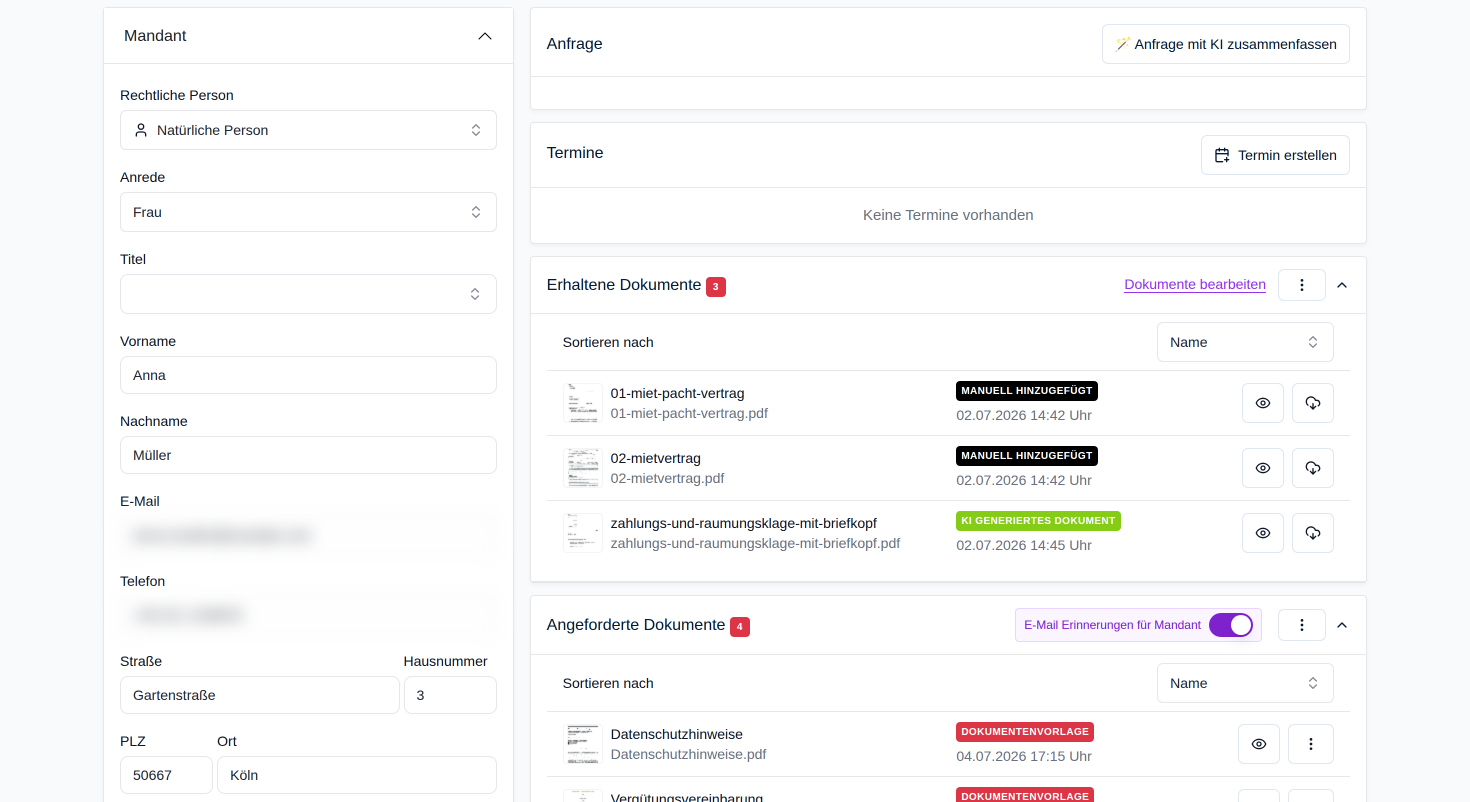
Task: Click timestamp 02.07.2026 14:45 Uhr
Action: 1024,545
